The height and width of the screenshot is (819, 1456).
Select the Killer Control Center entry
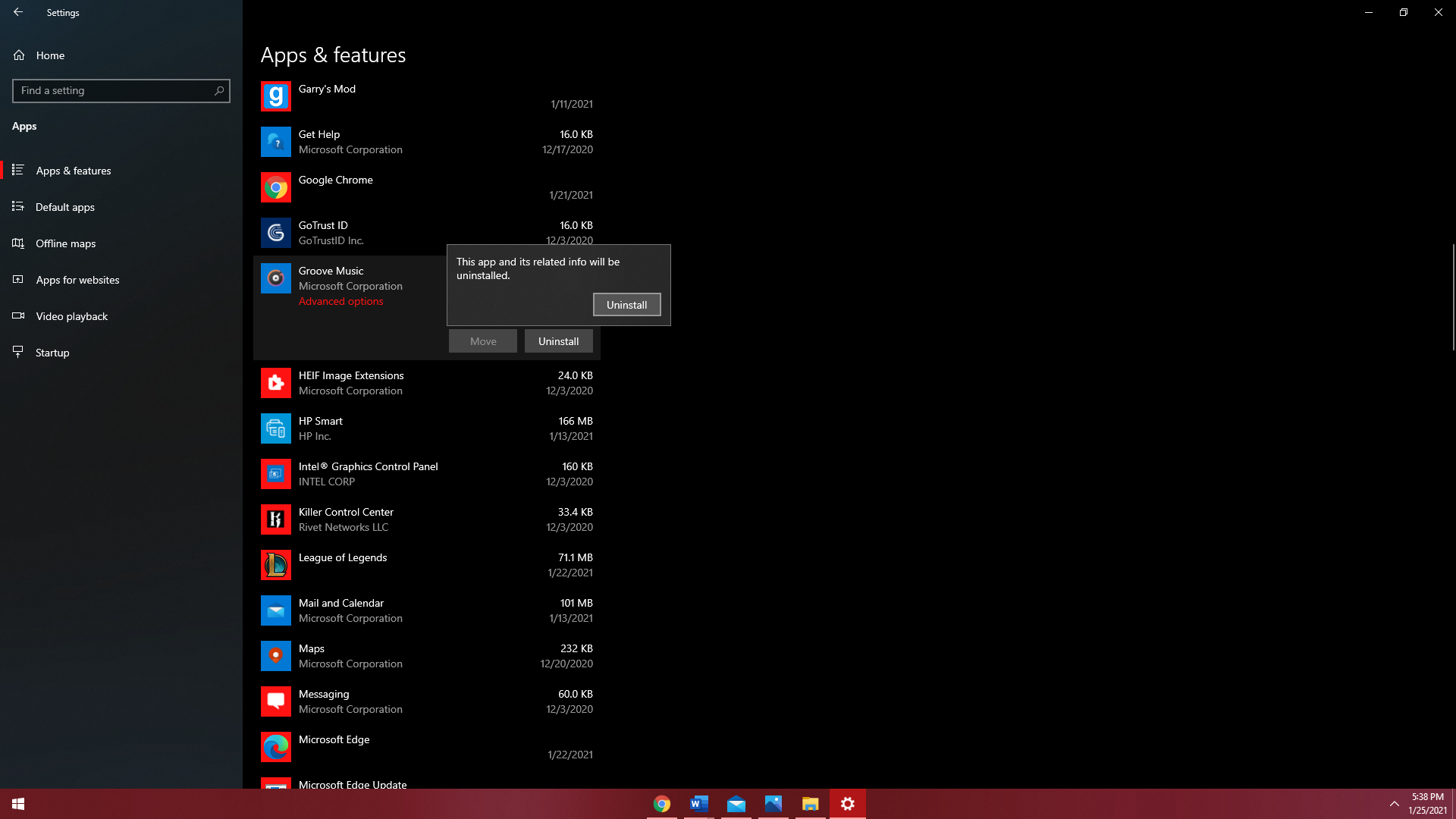coord(427,519)
